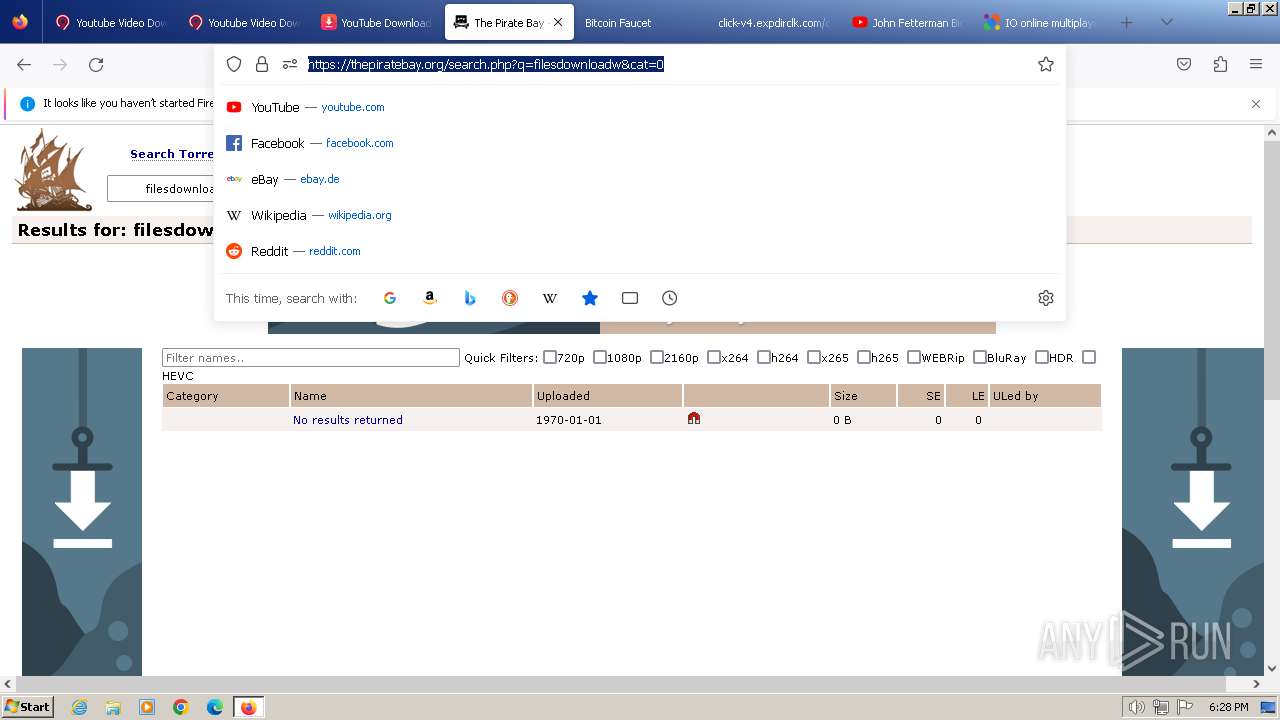The height and width of the screenshot is (720, 1280).
Task: Launch Chrome from the taskbar
Action: point(181,707)
